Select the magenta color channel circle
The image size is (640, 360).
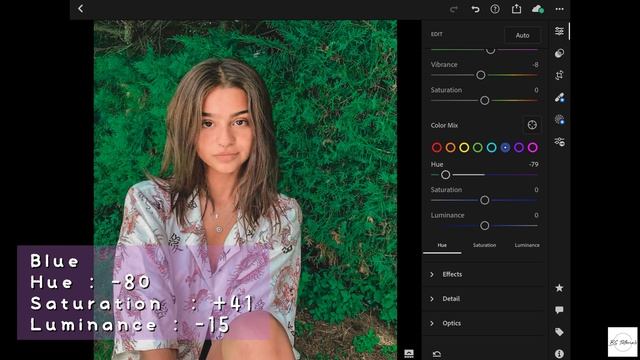(533, 147)
